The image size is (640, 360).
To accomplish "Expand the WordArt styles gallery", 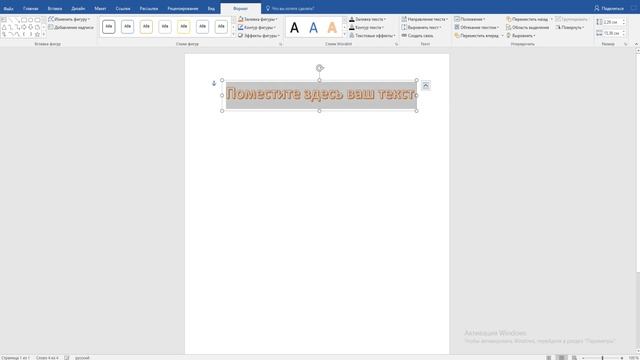I will (x=344, y=35).
